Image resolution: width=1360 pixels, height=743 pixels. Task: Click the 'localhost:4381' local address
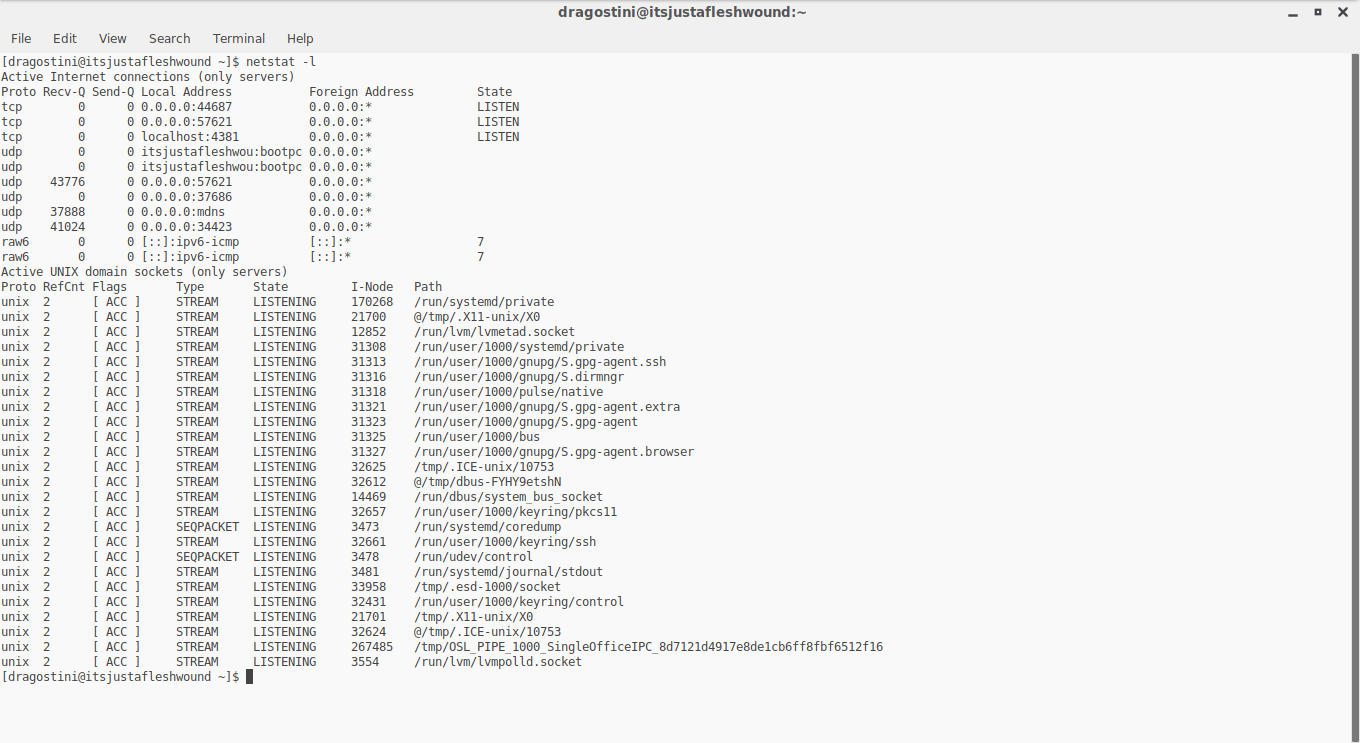[x=190, y=137]
